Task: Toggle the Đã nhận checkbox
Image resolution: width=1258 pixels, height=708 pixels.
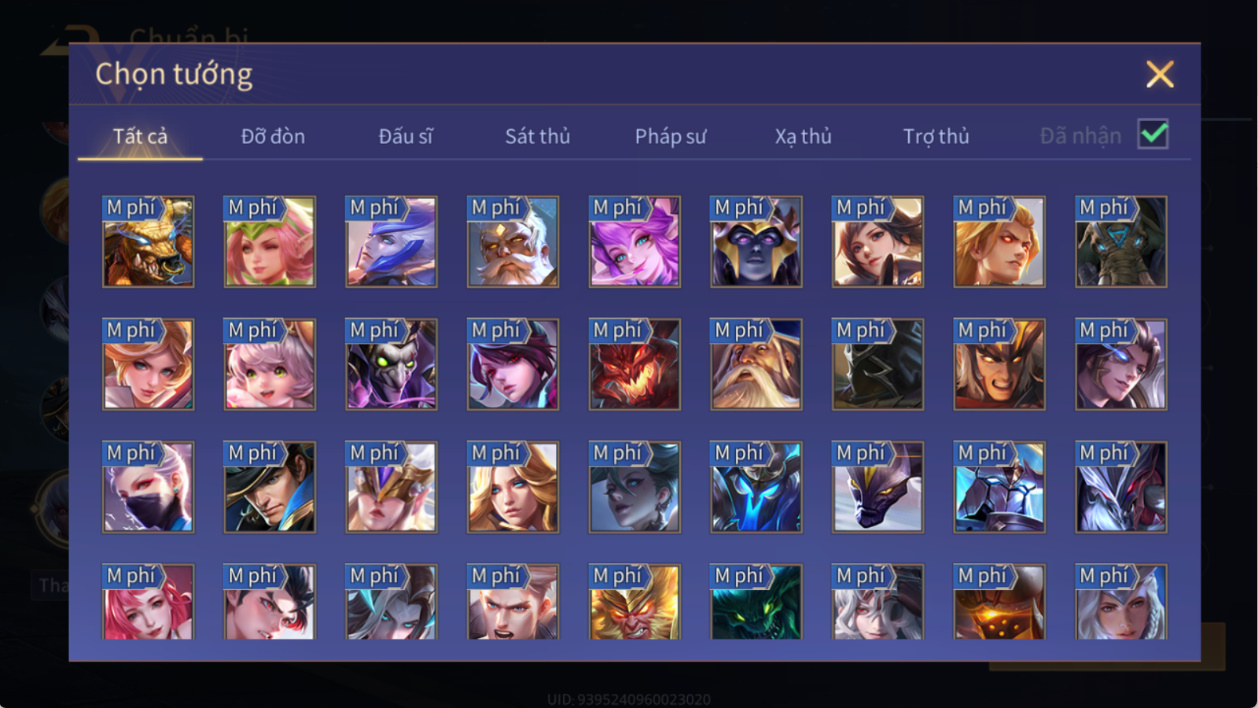Action: coord(1153,134)
